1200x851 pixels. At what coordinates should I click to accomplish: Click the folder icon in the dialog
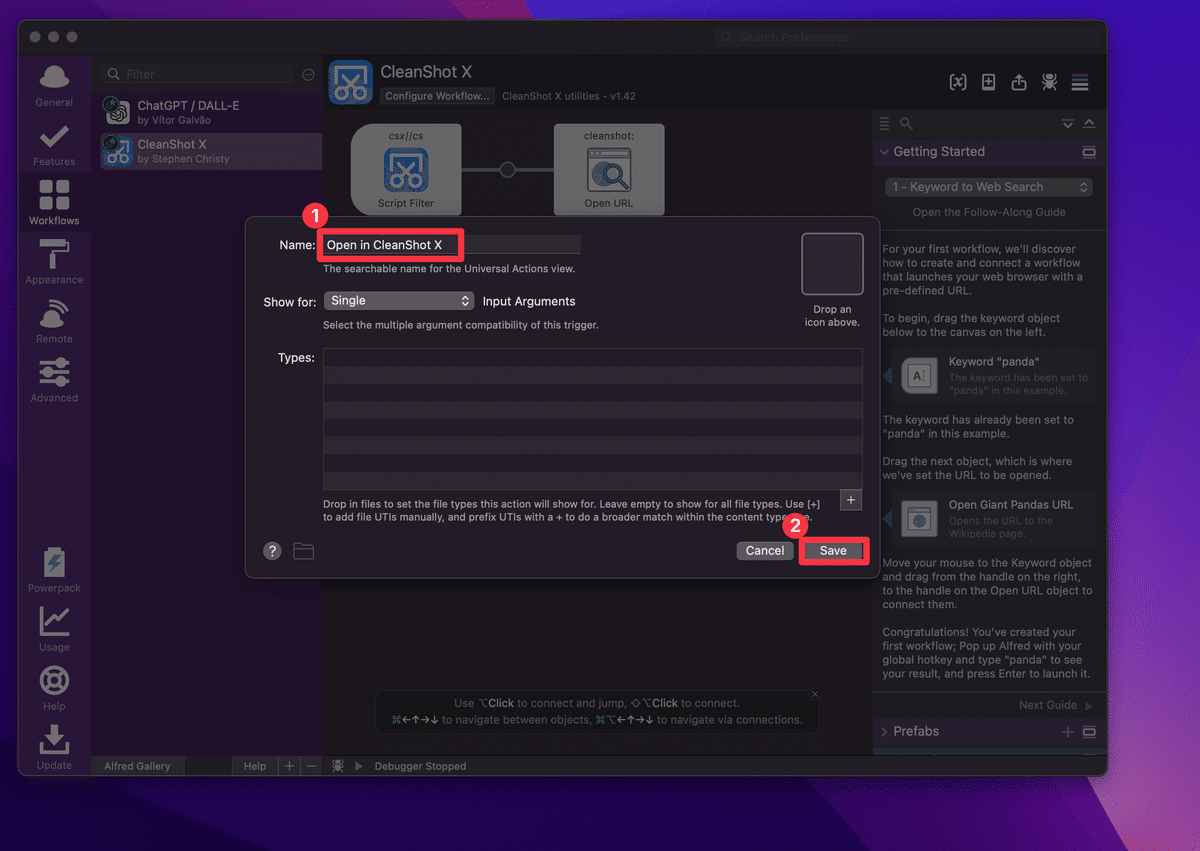304,551
